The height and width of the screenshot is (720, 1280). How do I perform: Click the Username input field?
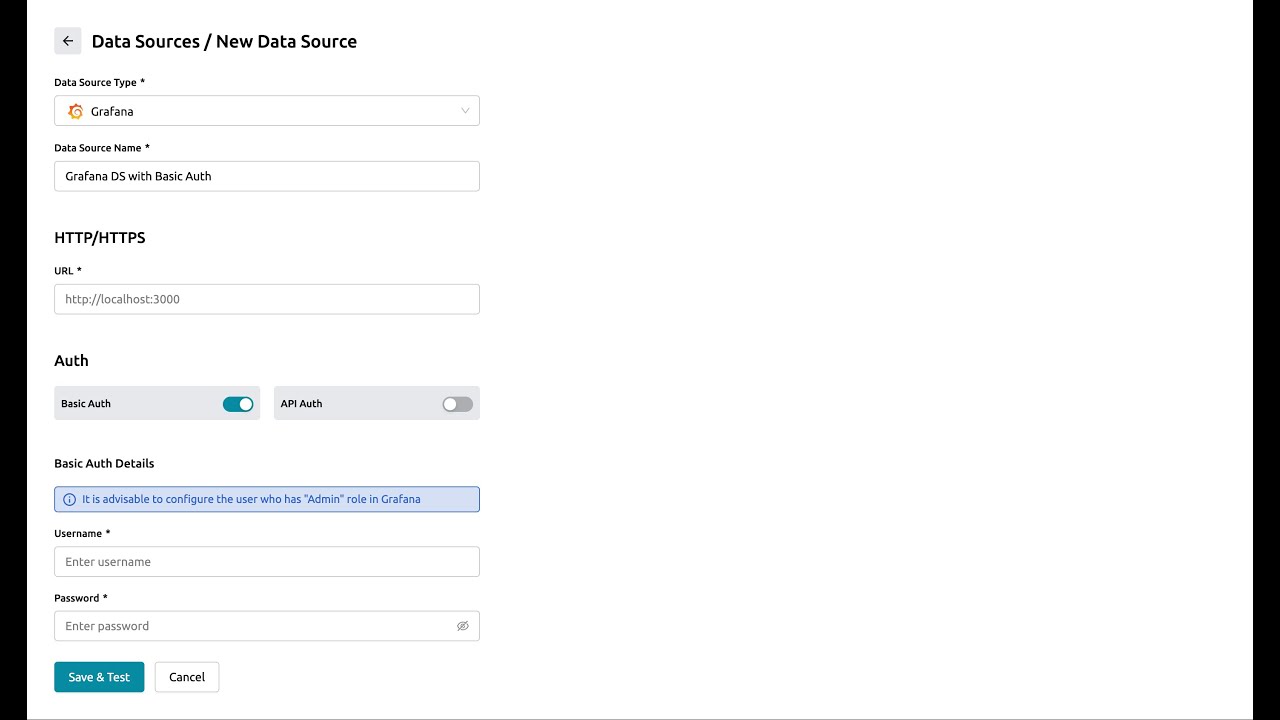coord(267,562)
